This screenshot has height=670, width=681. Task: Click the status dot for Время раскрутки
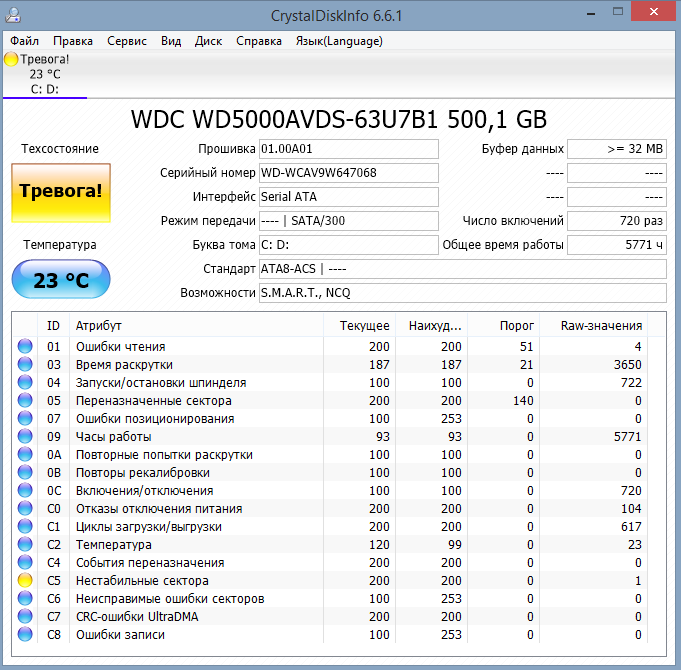[25, 364]
